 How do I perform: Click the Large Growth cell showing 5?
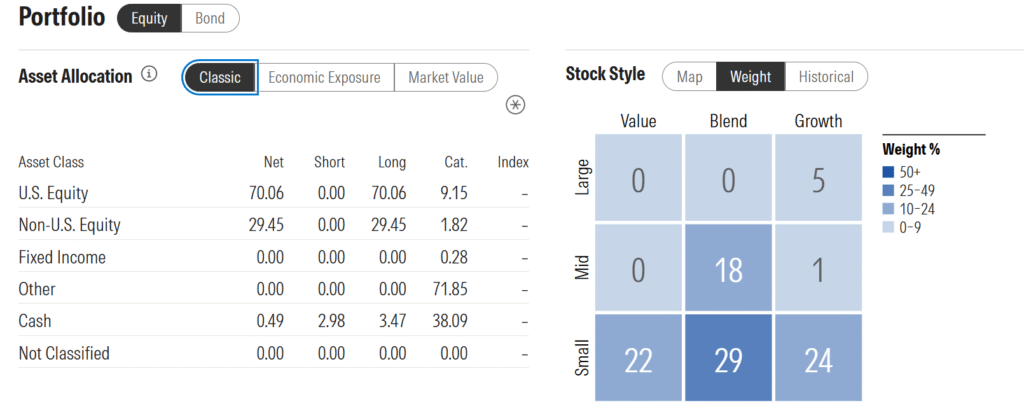tap(818, 178)
